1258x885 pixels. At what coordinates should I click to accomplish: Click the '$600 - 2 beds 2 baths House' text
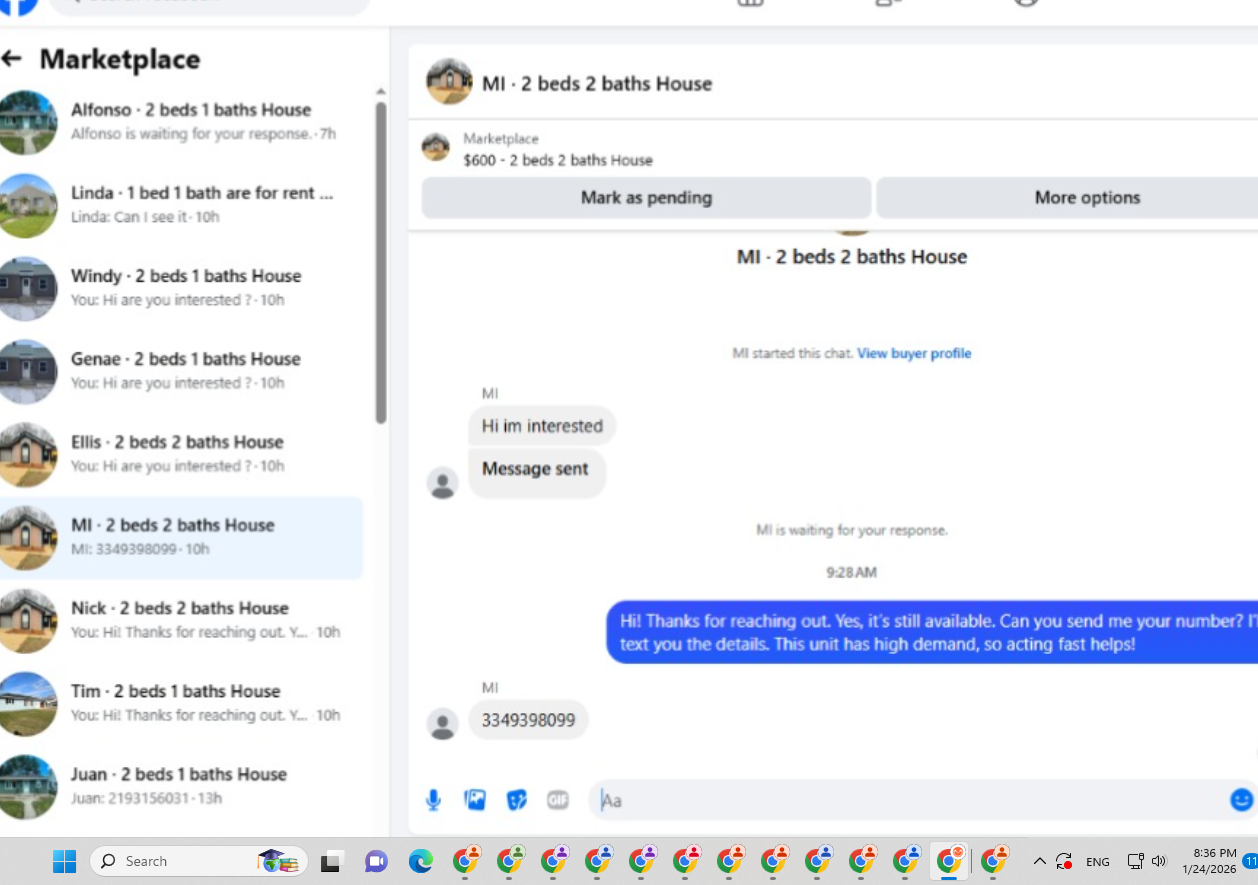(x=558, y=160)
